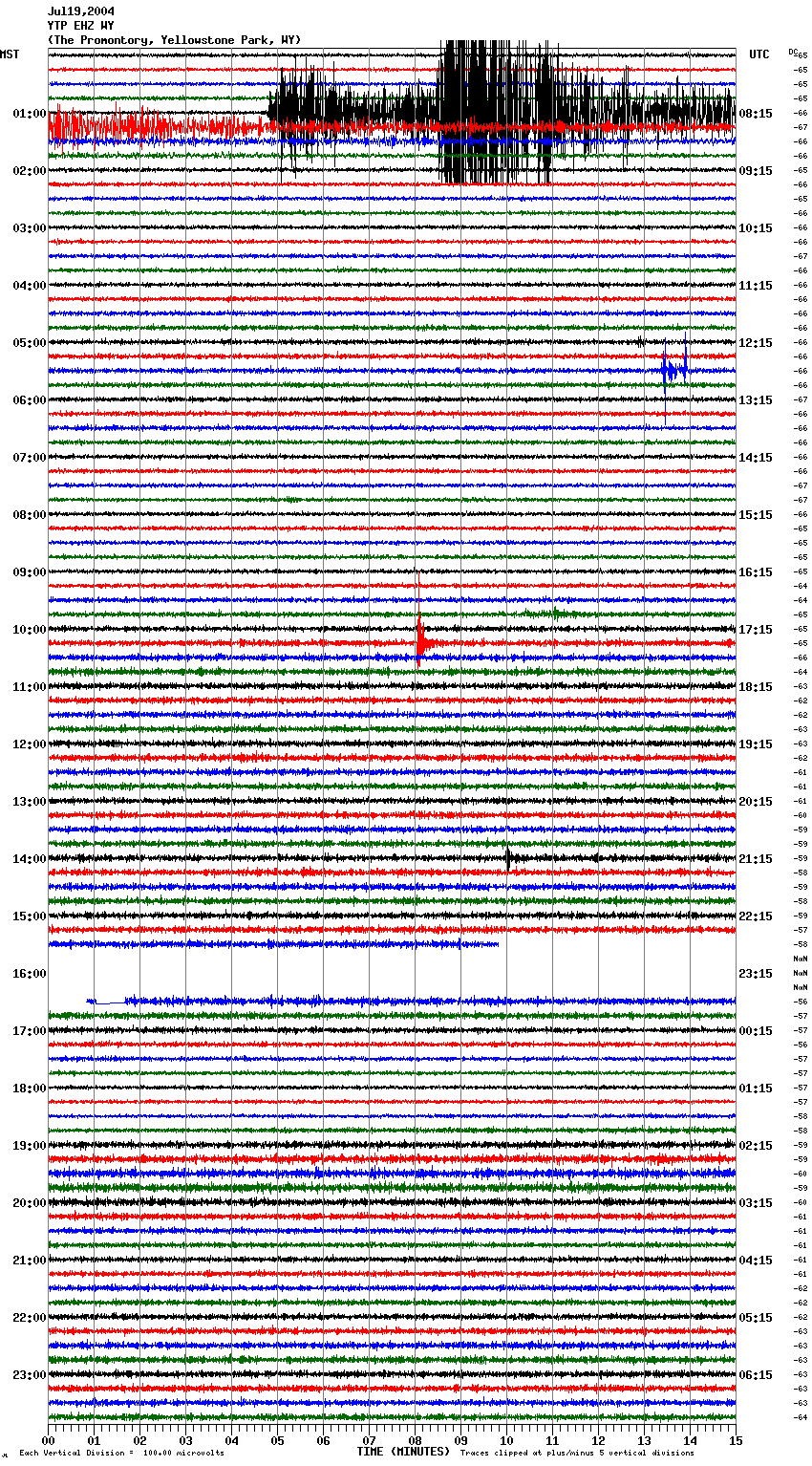Click the "06:00" MST time label
Viewport: 812px width, 1466px height.
30,399
